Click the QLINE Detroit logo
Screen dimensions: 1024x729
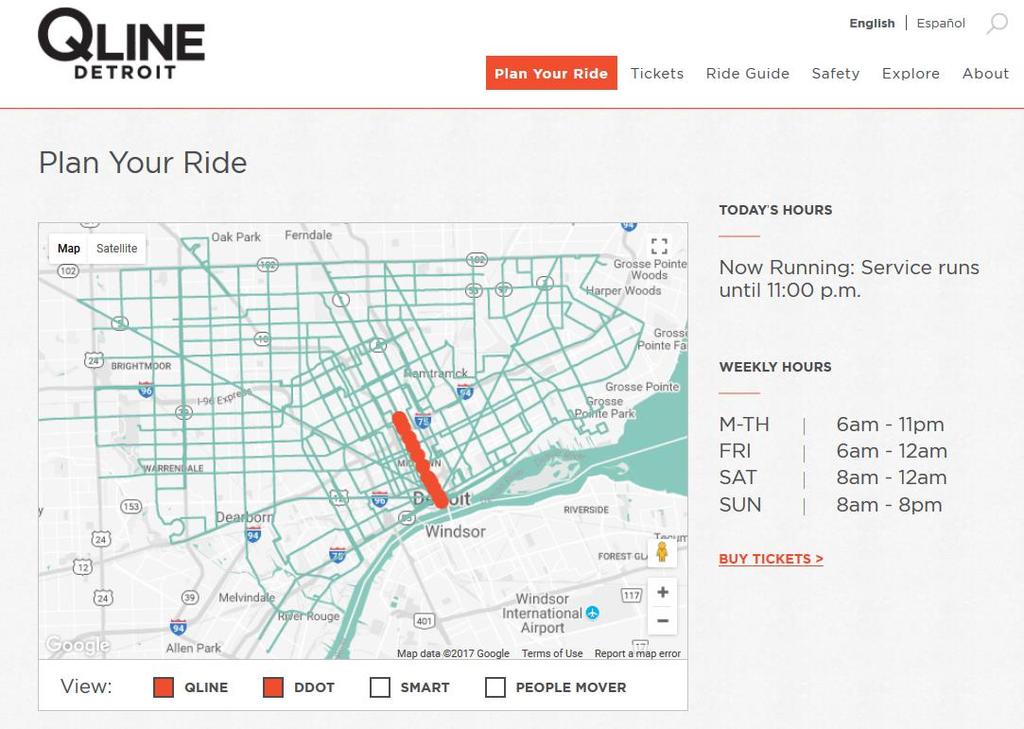121,44
